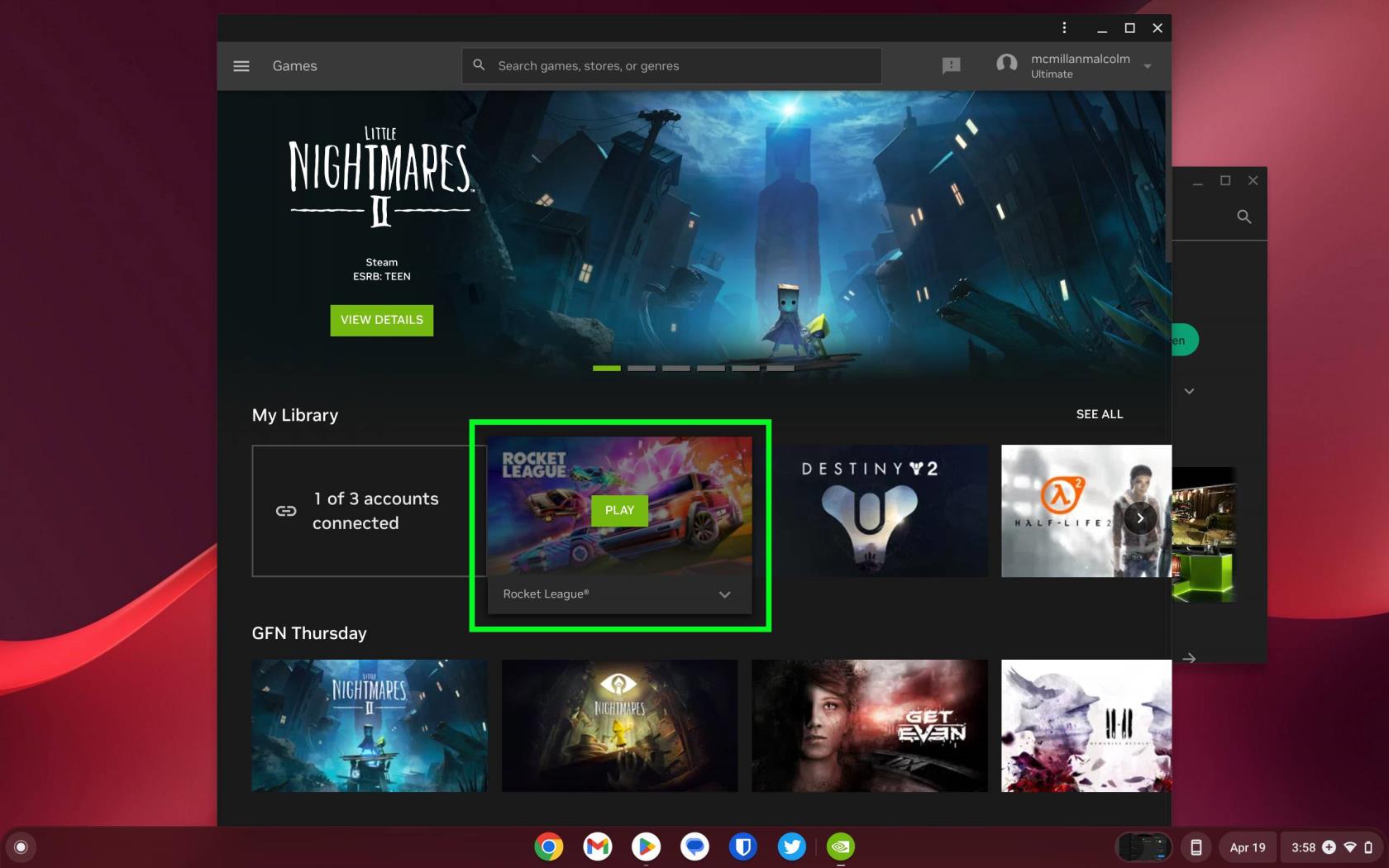Open Google Play Store from the shelf

pyautogui.click(x=647, y=847)
